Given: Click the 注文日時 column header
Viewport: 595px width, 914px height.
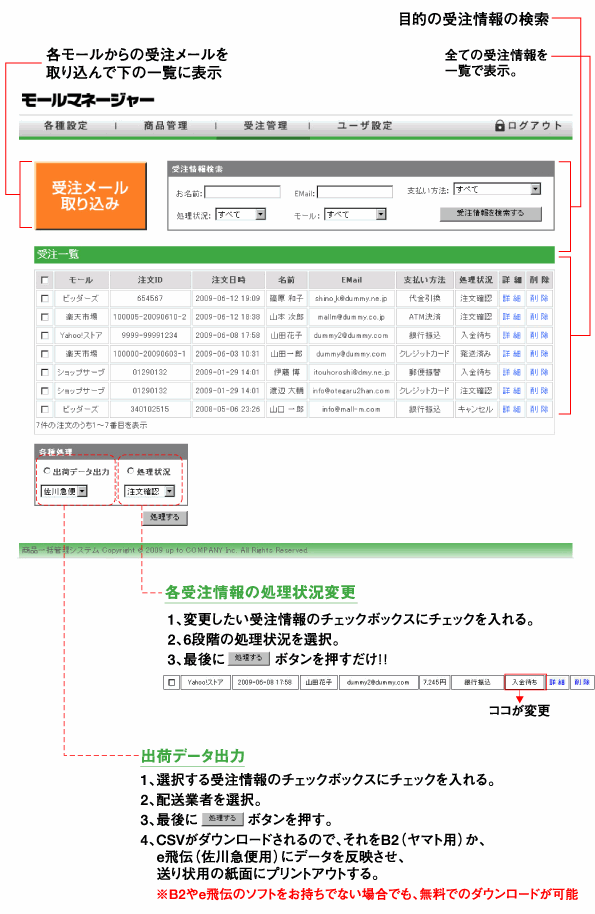Looking at the screenshot, I should tap(228, 280).
